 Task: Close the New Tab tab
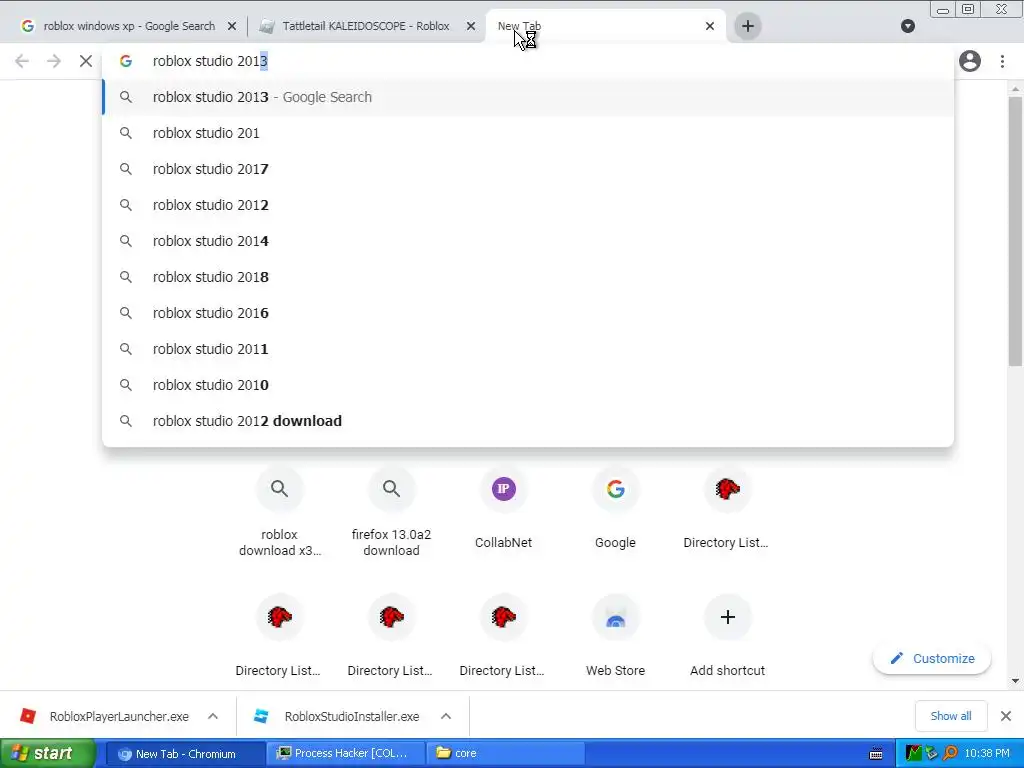point(710,26)
